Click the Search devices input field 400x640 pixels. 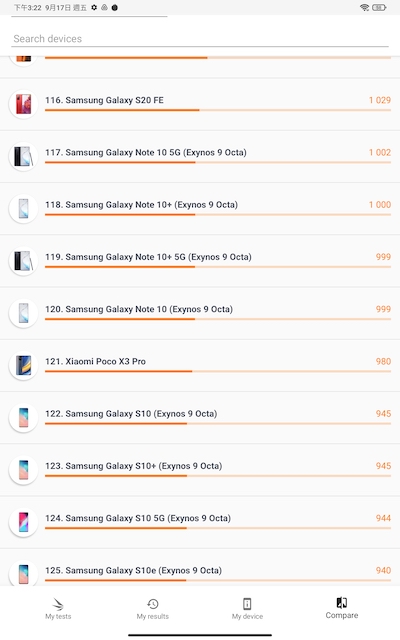tap(200, 39)
